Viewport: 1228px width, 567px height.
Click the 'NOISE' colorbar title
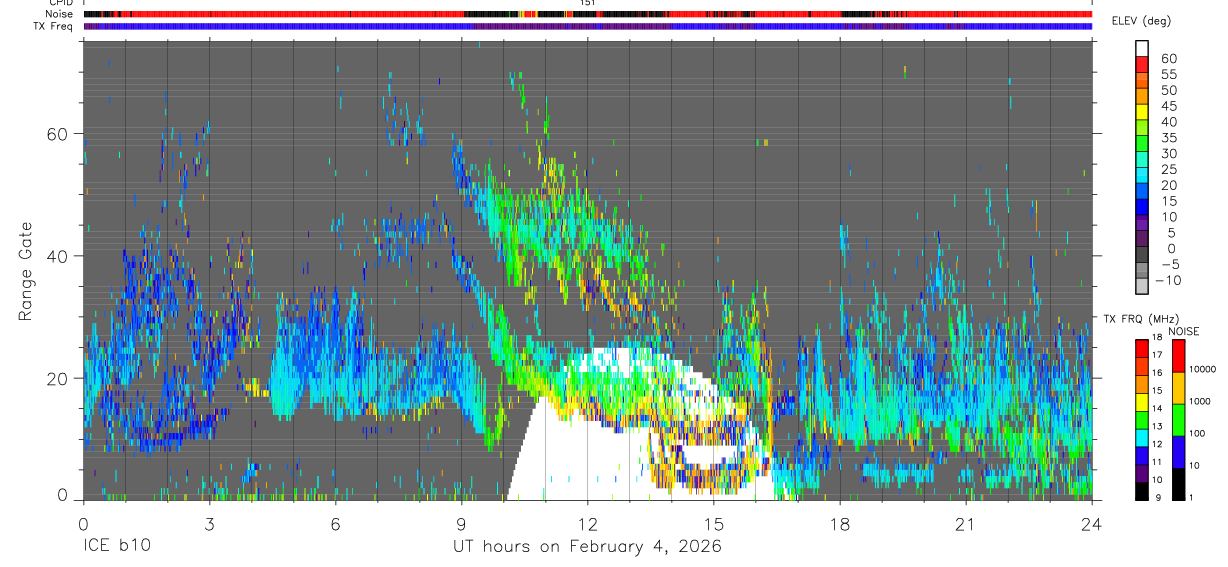1183,331
